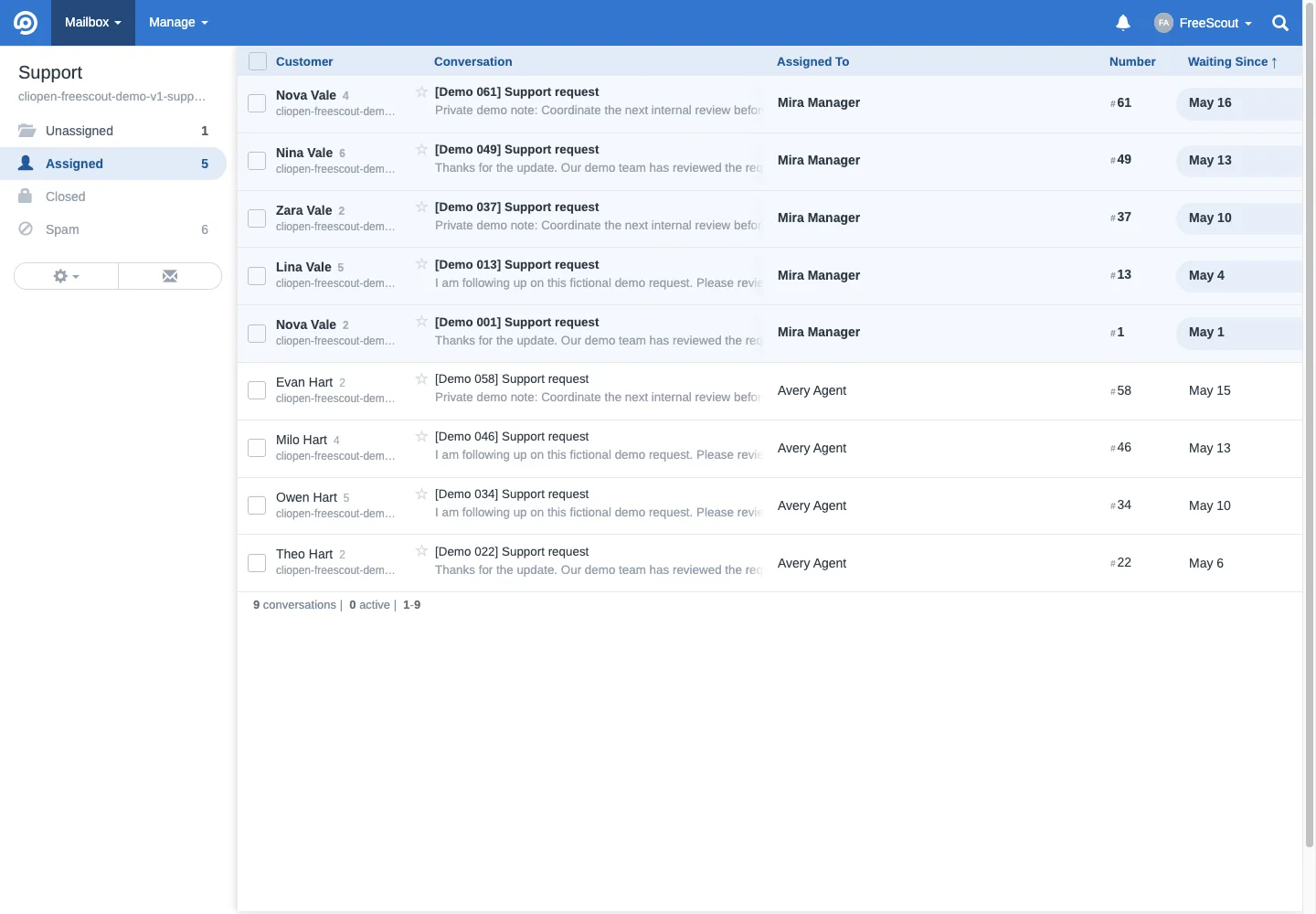
Task: Open the Spam folder
Action: 113,229
